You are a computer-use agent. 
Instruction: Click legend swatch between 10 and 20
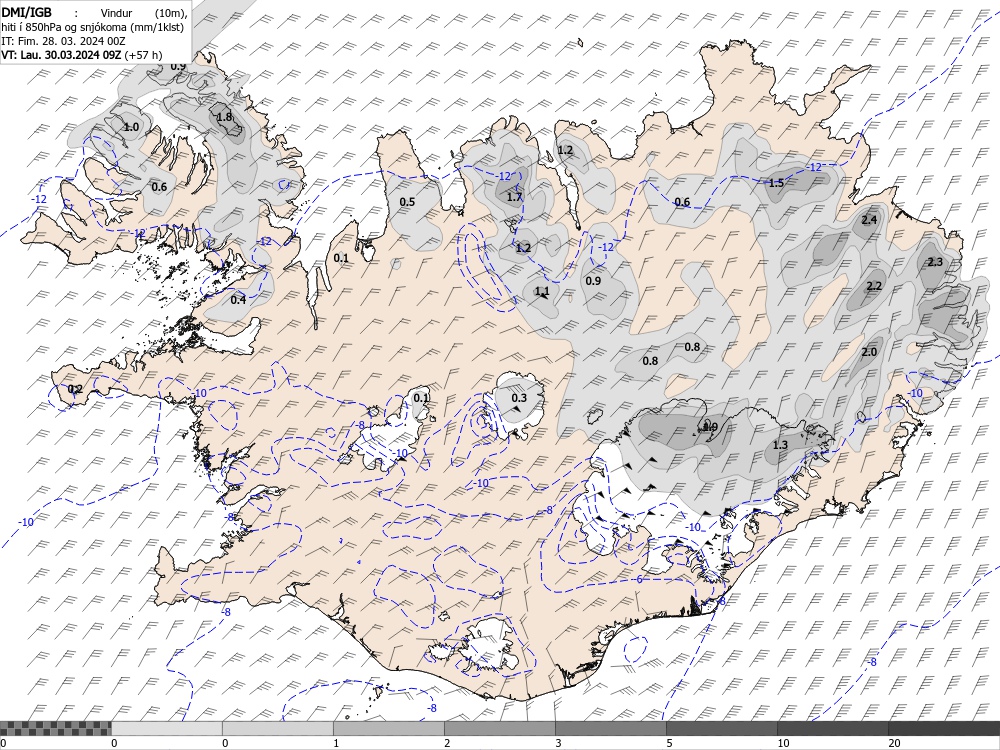(832, 728)
